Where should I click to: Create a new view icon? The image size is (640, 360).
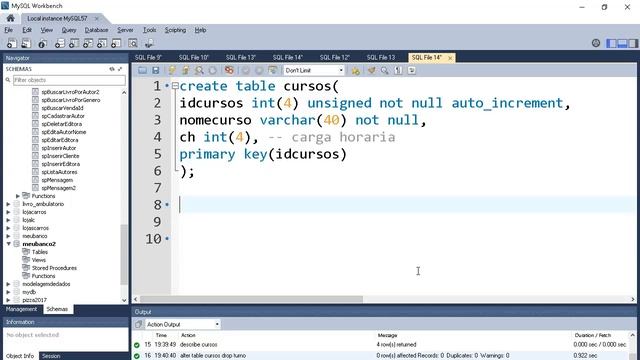tap(88, 43)
